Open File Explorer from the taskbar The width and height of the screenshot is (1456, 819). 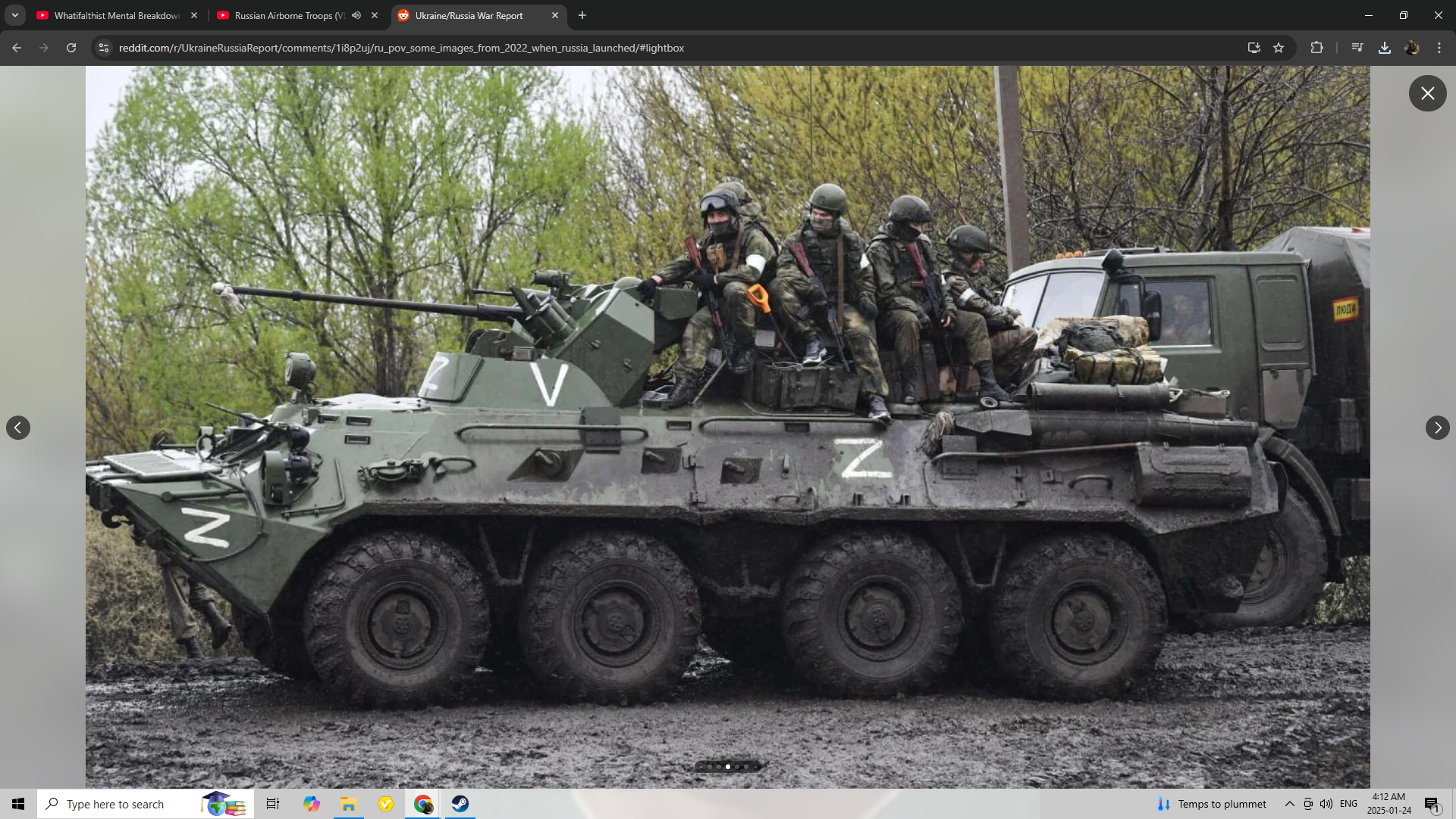348,804
